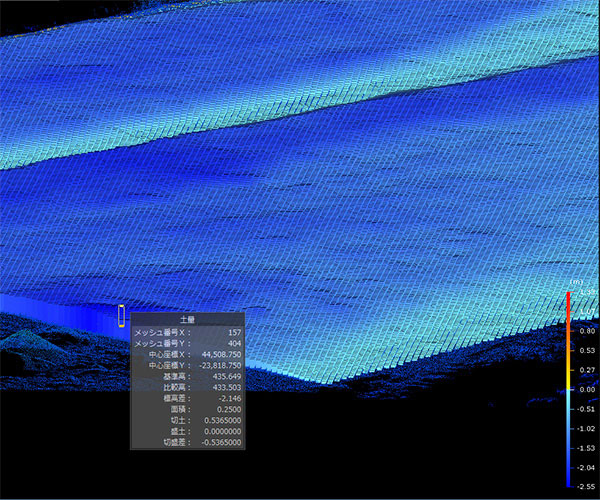Click the 0.80 label on color legend
The image size is (600, 500).
point(587,331)
